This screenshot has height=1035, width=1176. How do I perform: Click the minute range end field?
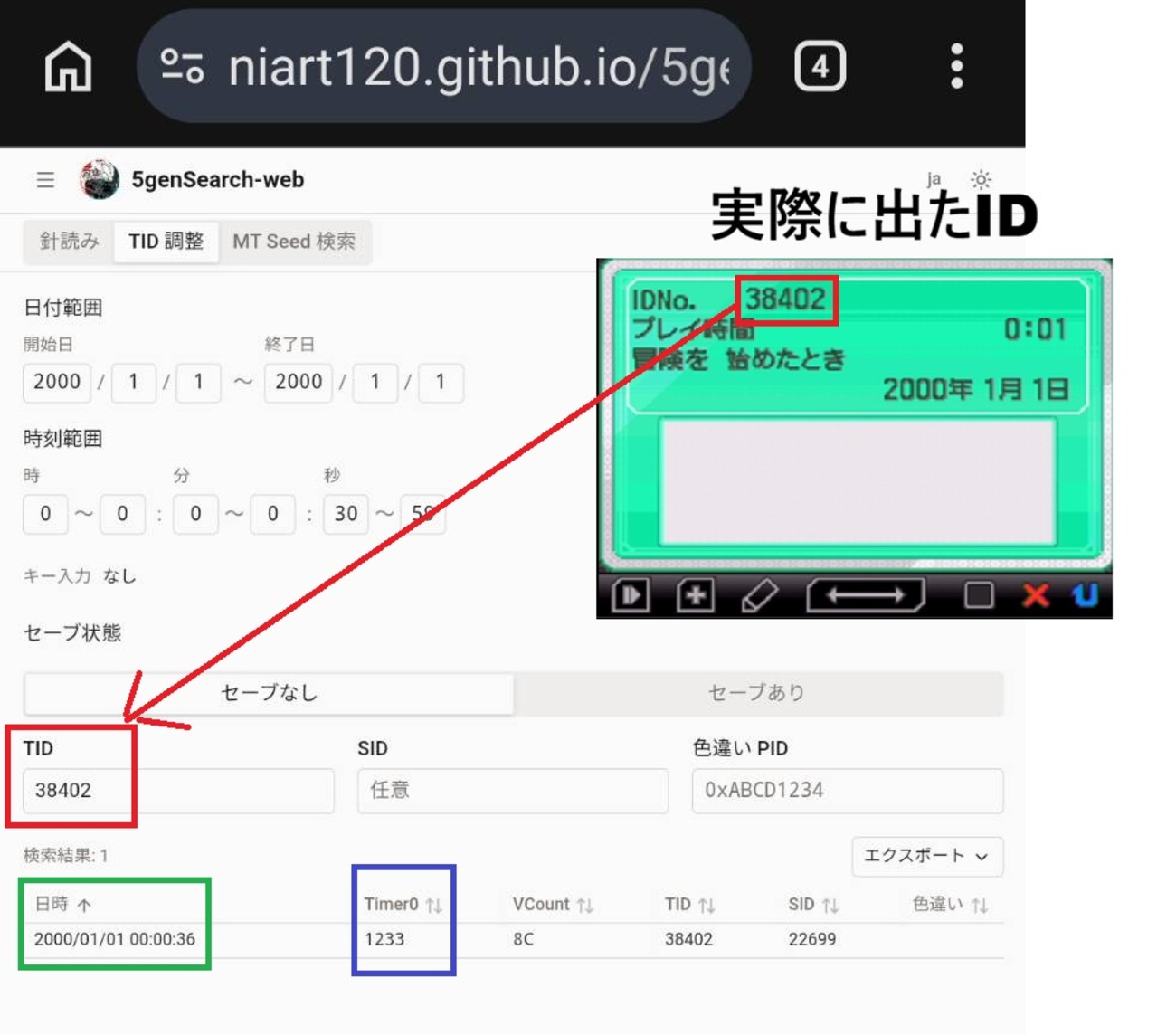click(272, 514)
